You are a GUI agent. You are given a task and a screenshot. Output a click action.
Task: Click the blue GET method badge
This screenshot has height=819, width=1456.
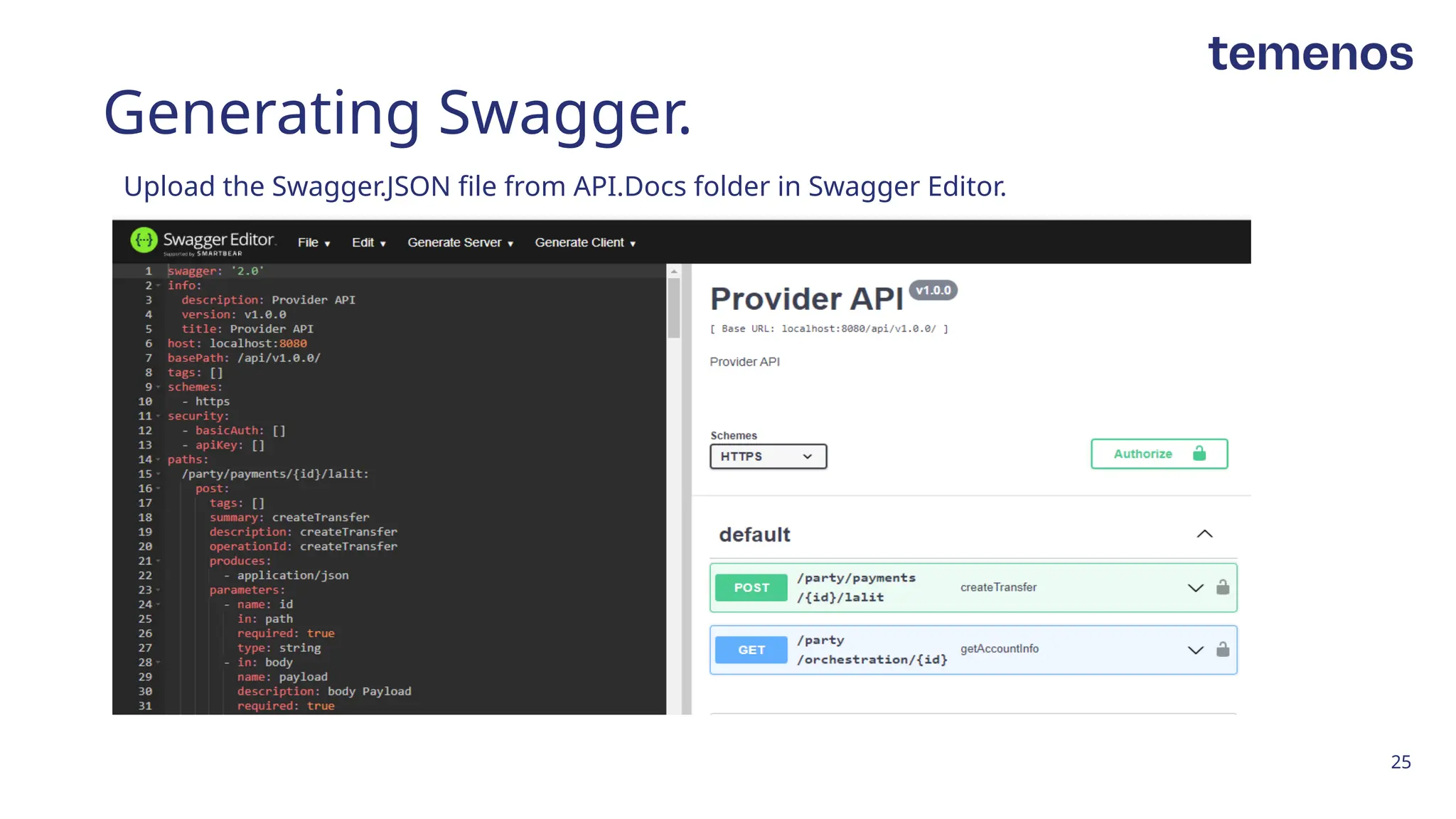[751, 650]
